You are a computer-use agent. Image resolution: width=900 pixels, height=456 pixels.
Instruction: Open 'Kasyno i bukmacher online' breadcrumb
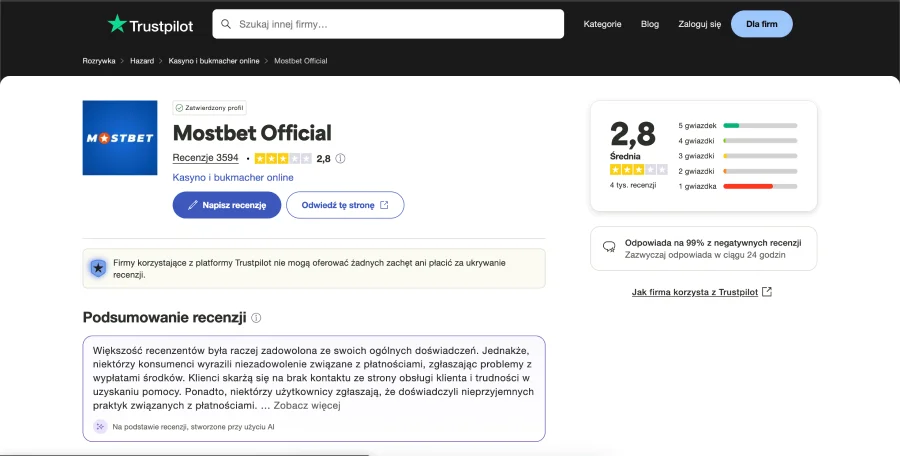(214, 61)
